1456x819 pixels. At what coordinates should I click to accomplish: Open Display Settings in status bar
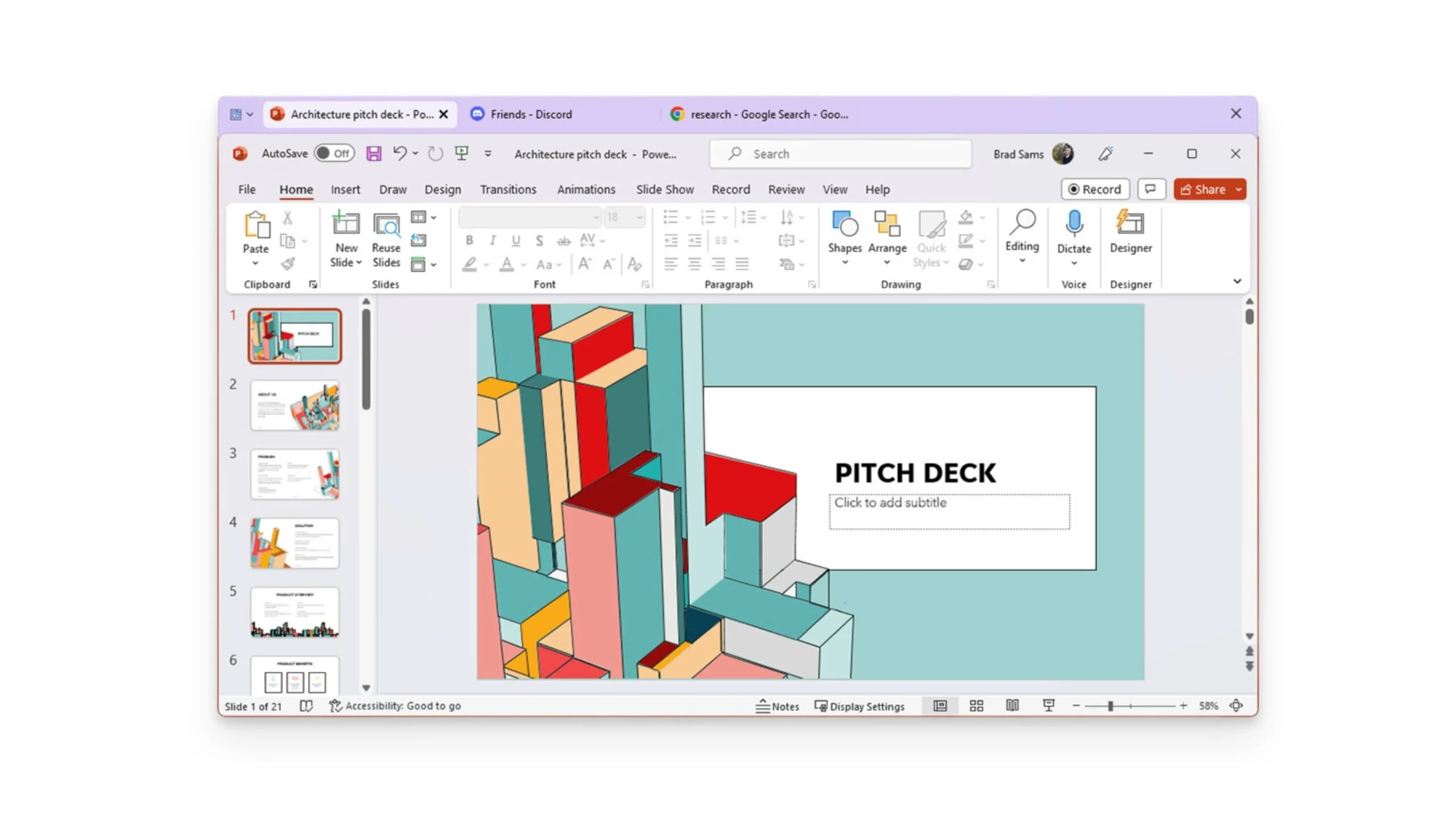tap(859, 706)
